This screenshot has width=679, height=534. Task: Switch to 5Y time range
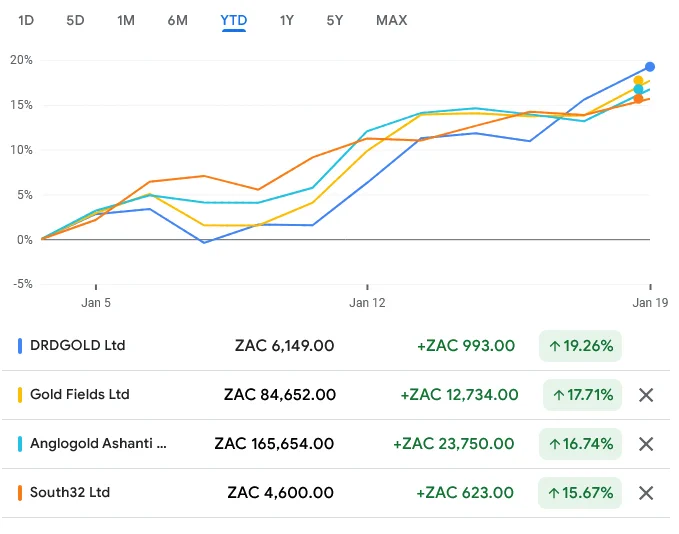(335, 20)
